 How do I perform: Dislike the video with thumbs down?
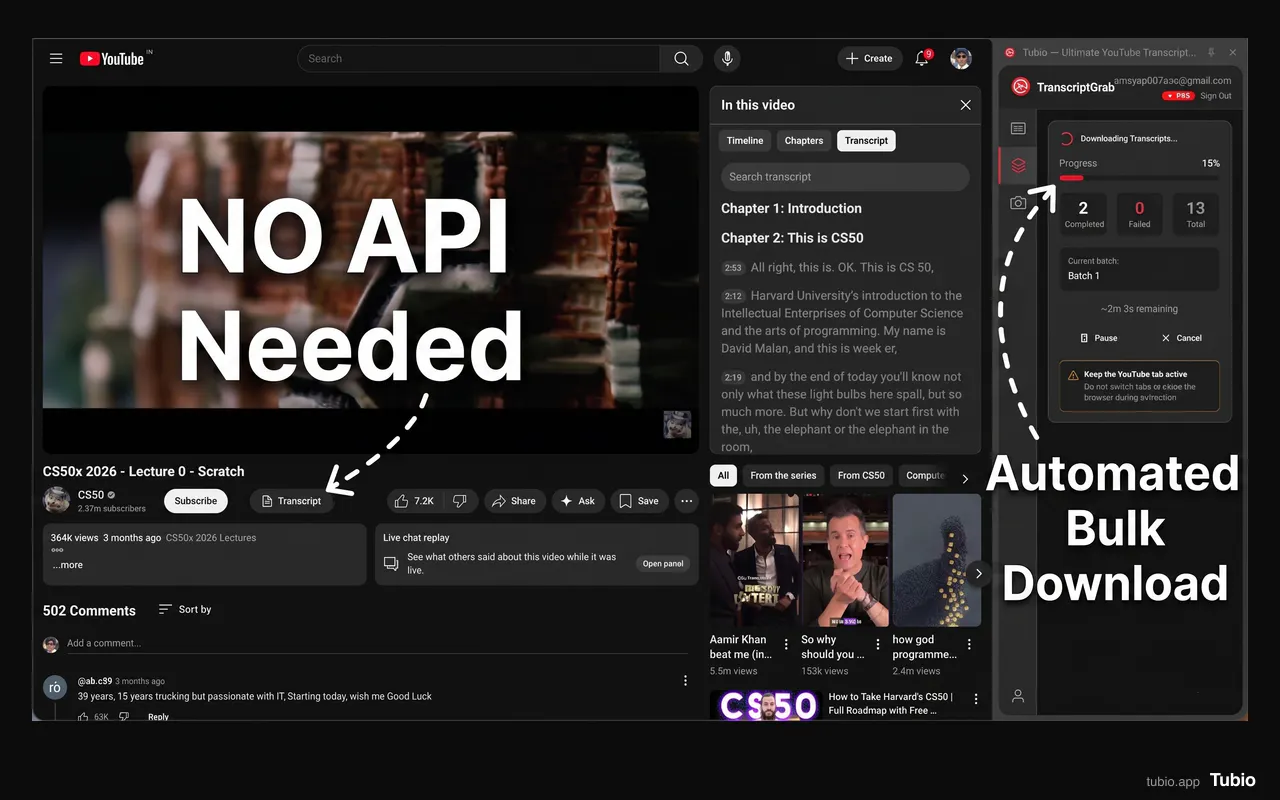pos(459,501)
